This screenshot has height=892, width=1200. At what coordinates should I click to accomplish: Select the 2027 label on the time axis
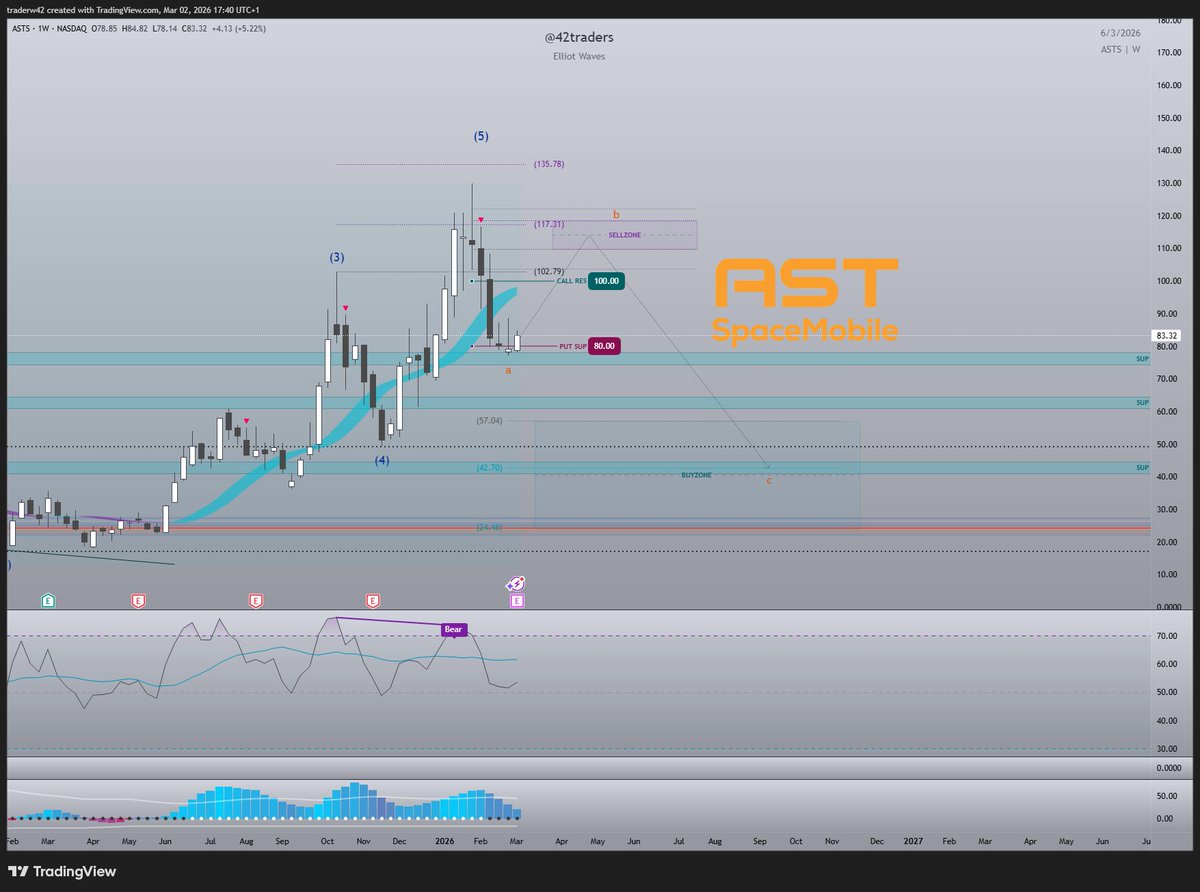[x=911, y=841]
